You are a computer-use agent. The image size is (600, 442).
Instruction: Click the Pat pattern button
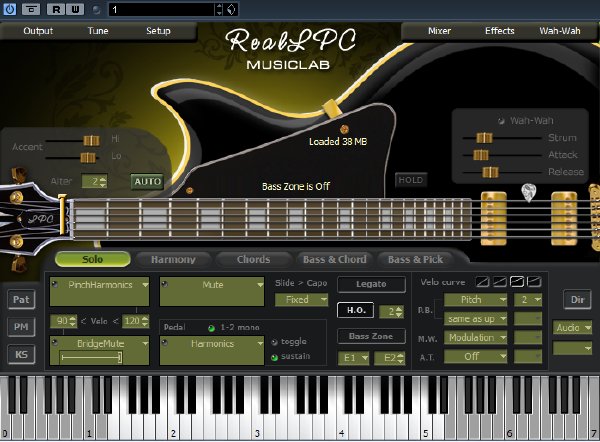[x=21, y=299]
